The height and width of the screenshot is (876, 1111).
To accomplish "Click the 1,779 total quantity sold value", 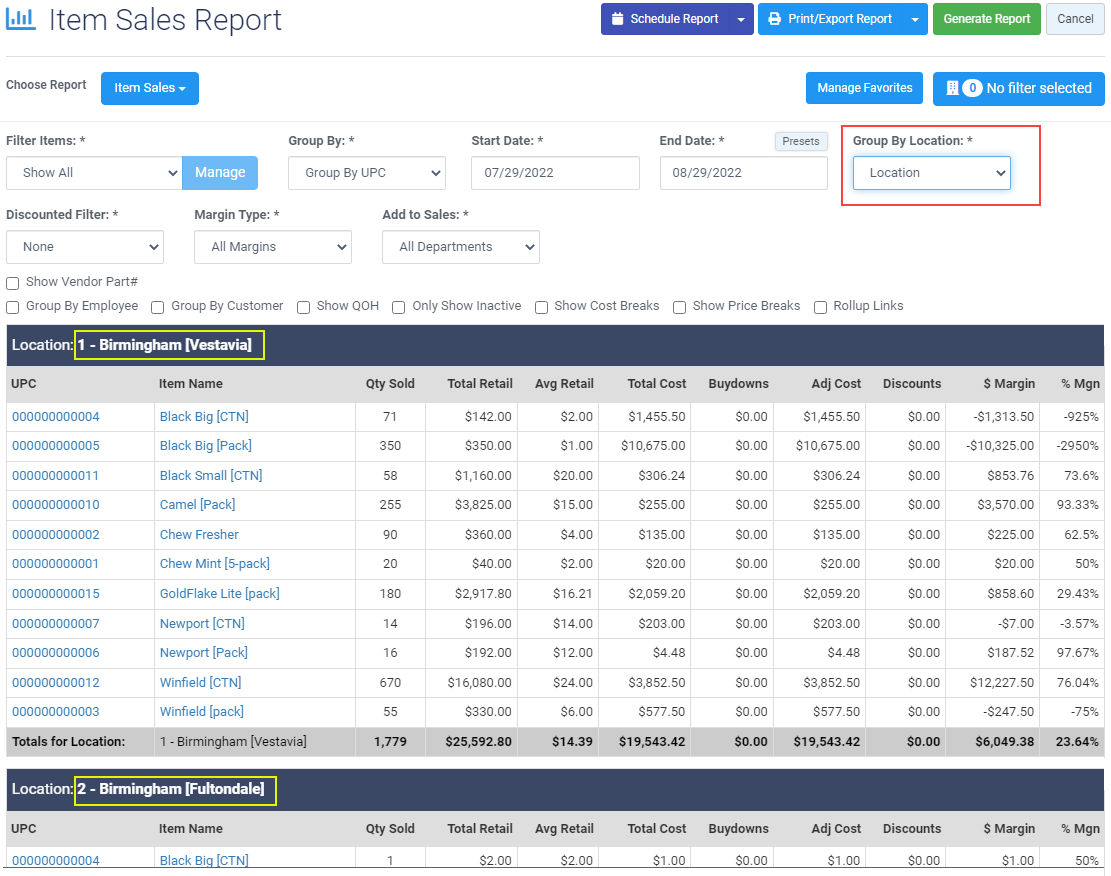I will tap(390, 742).
